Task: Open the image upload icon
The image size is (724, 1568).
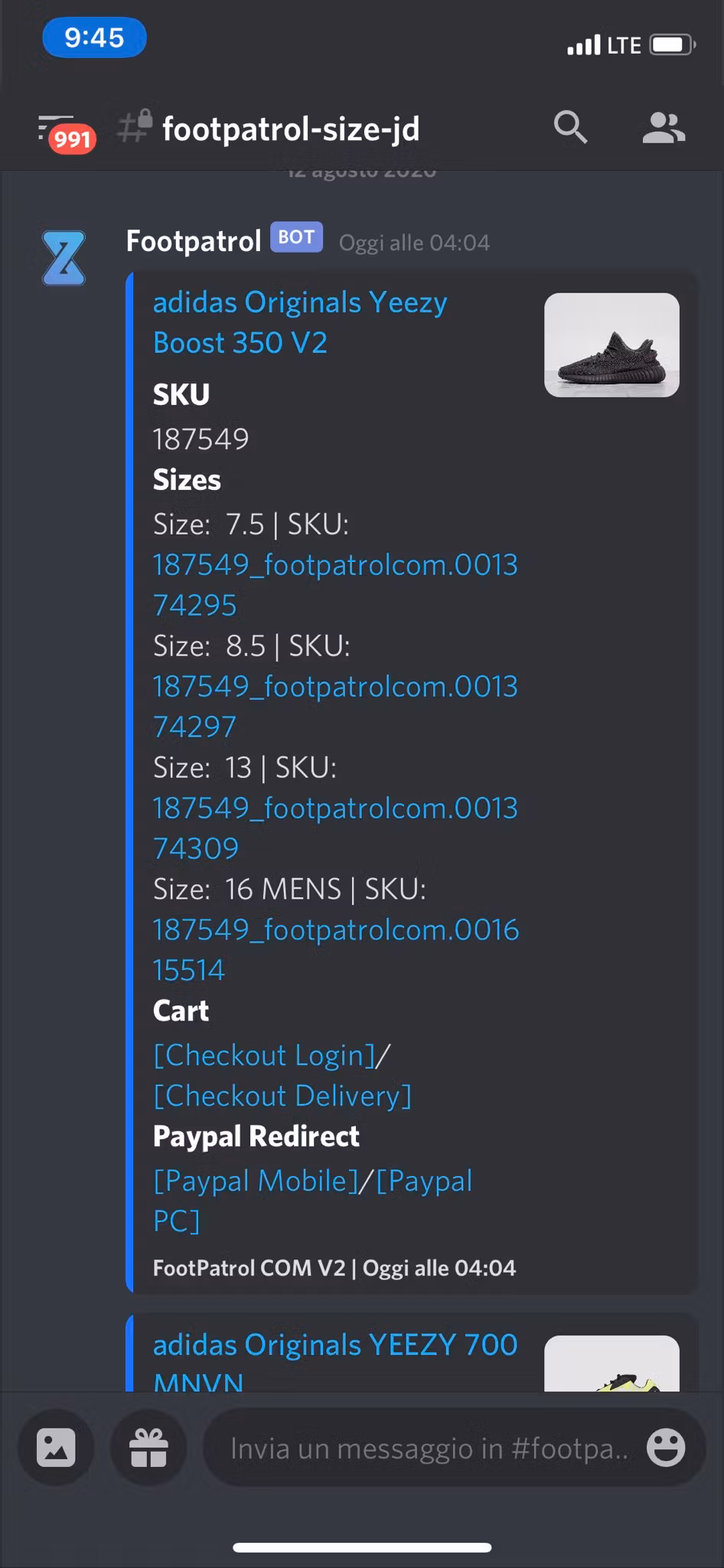Action: (x=57, y=1448)
